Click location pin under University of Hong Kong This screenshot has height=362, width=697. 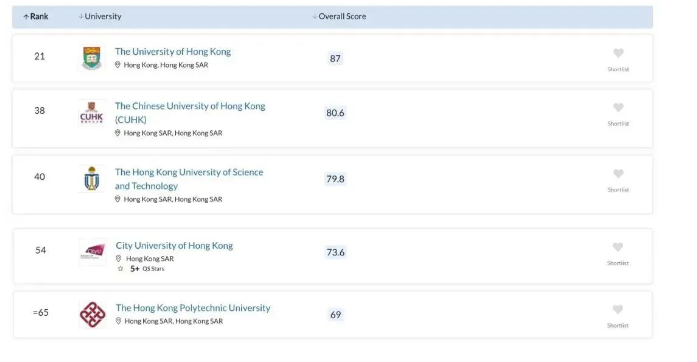[x=118, y=65]
